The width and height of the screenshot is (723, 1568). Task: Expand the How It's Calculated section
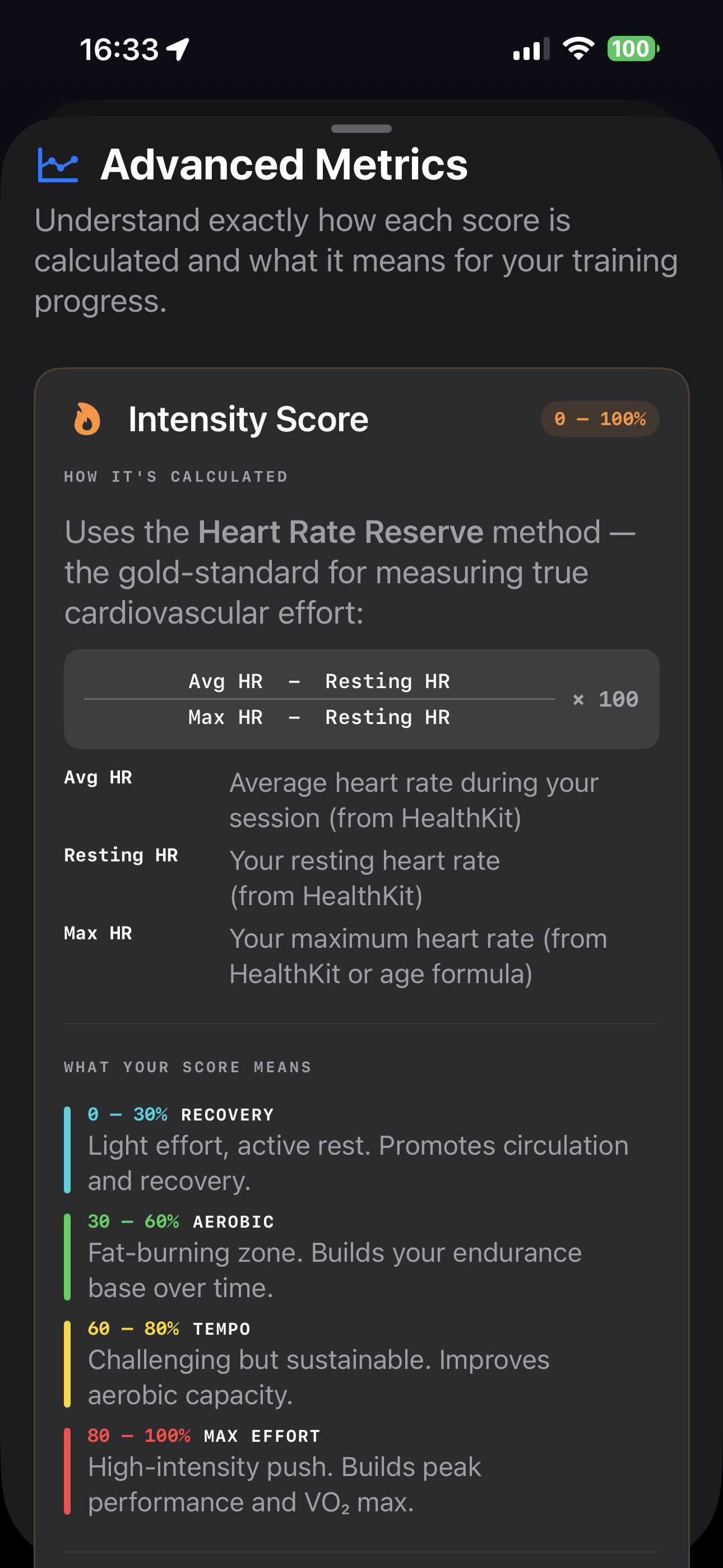[x=176, y=476]
